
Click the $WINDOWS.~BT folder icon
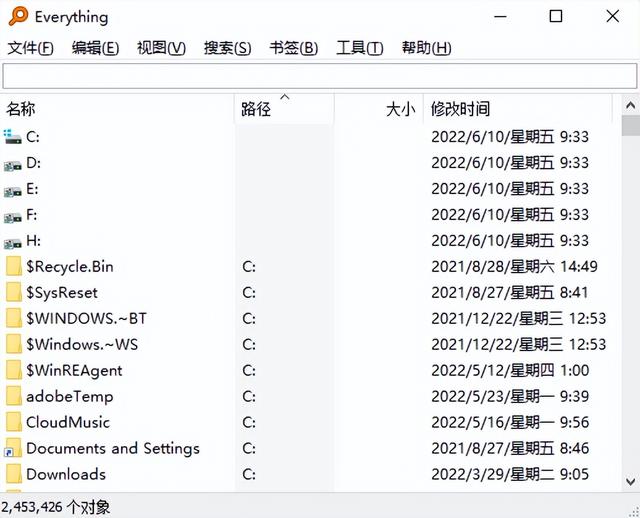(x=13, y=318)
